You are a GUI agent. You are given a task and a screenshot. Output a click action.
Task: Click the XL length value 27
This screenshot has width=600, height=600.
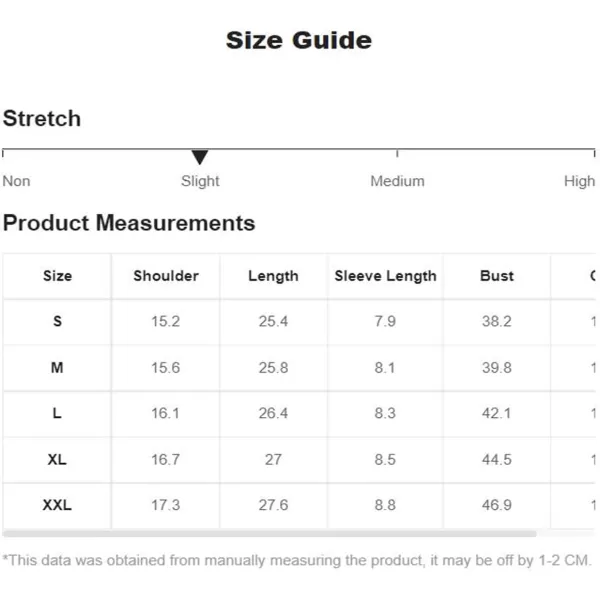(273, 460)
